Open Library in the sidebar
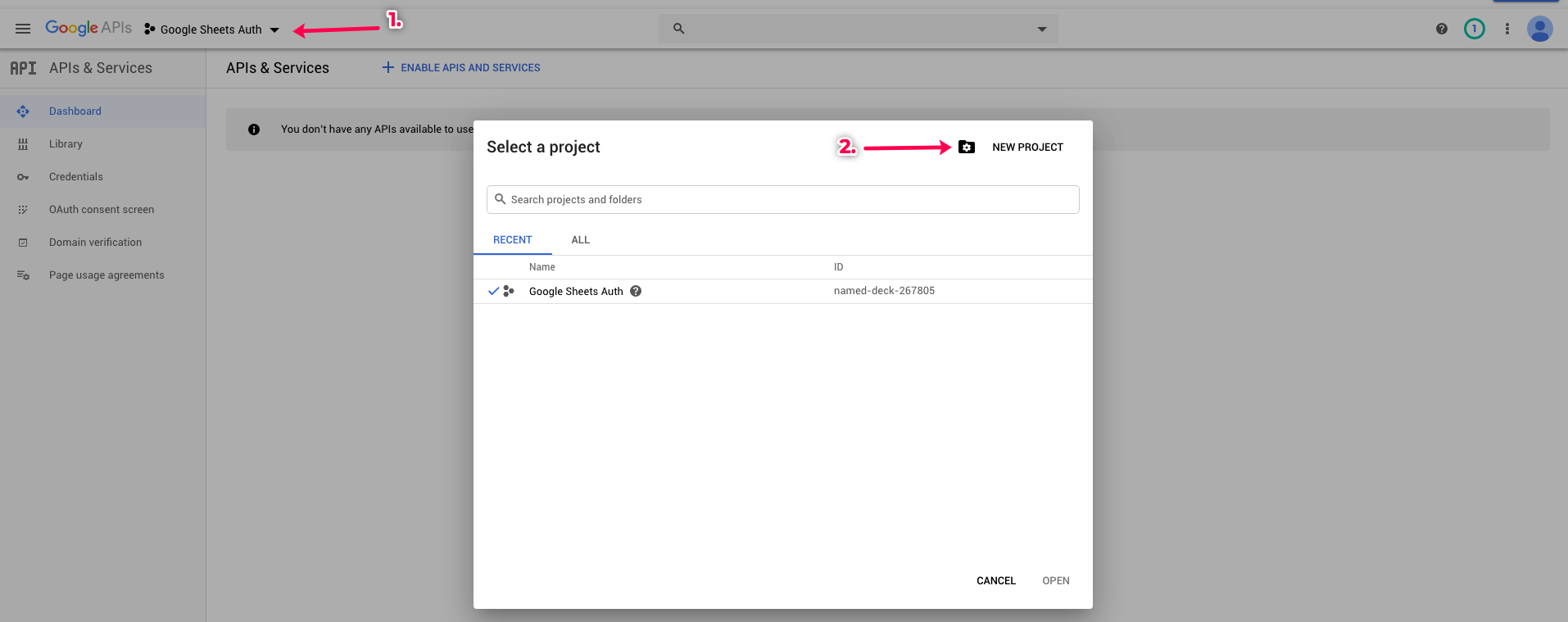This screenshot has height=622, width=1568. pyautogui.click(x=102, y=144)
